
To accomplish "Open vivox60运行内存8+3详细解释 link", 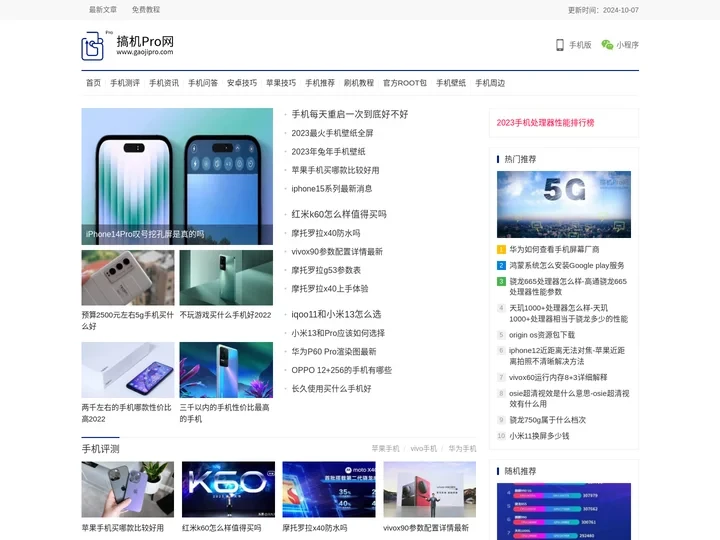I will tap(558, 377).
